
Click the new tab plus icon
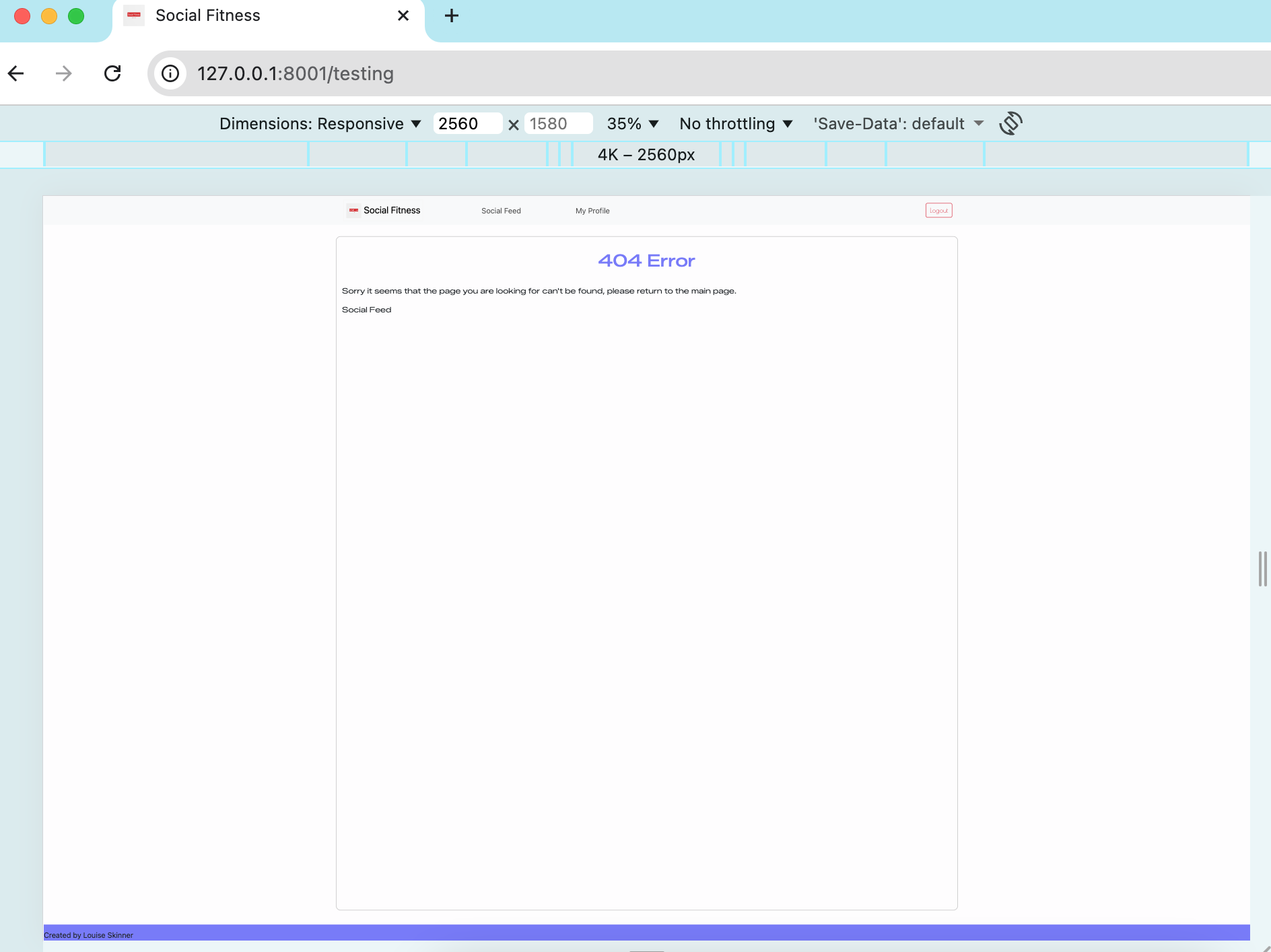[x=450, y=15]
